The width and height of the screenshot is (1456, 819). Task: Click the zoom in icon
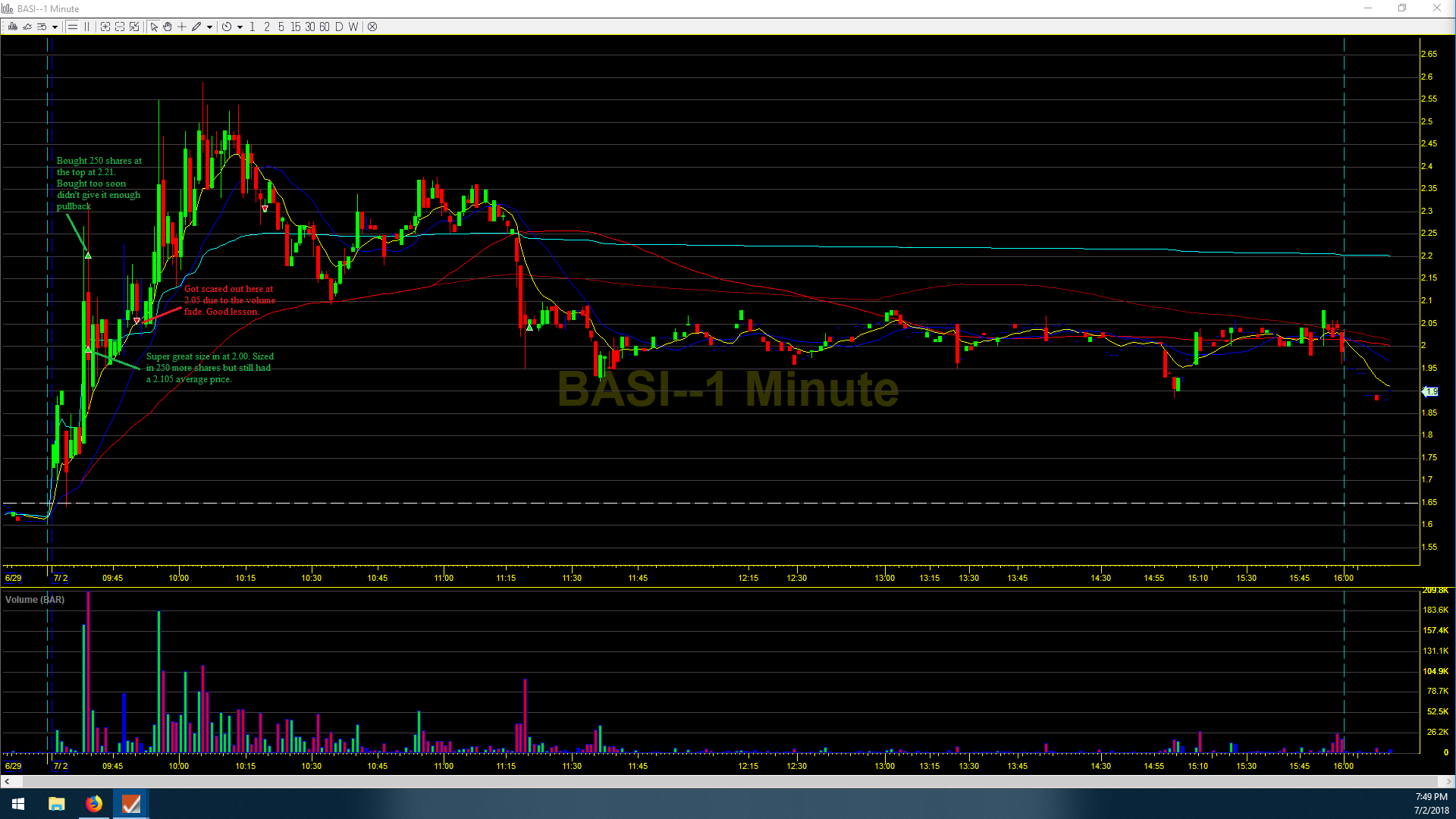coord(105,27)
